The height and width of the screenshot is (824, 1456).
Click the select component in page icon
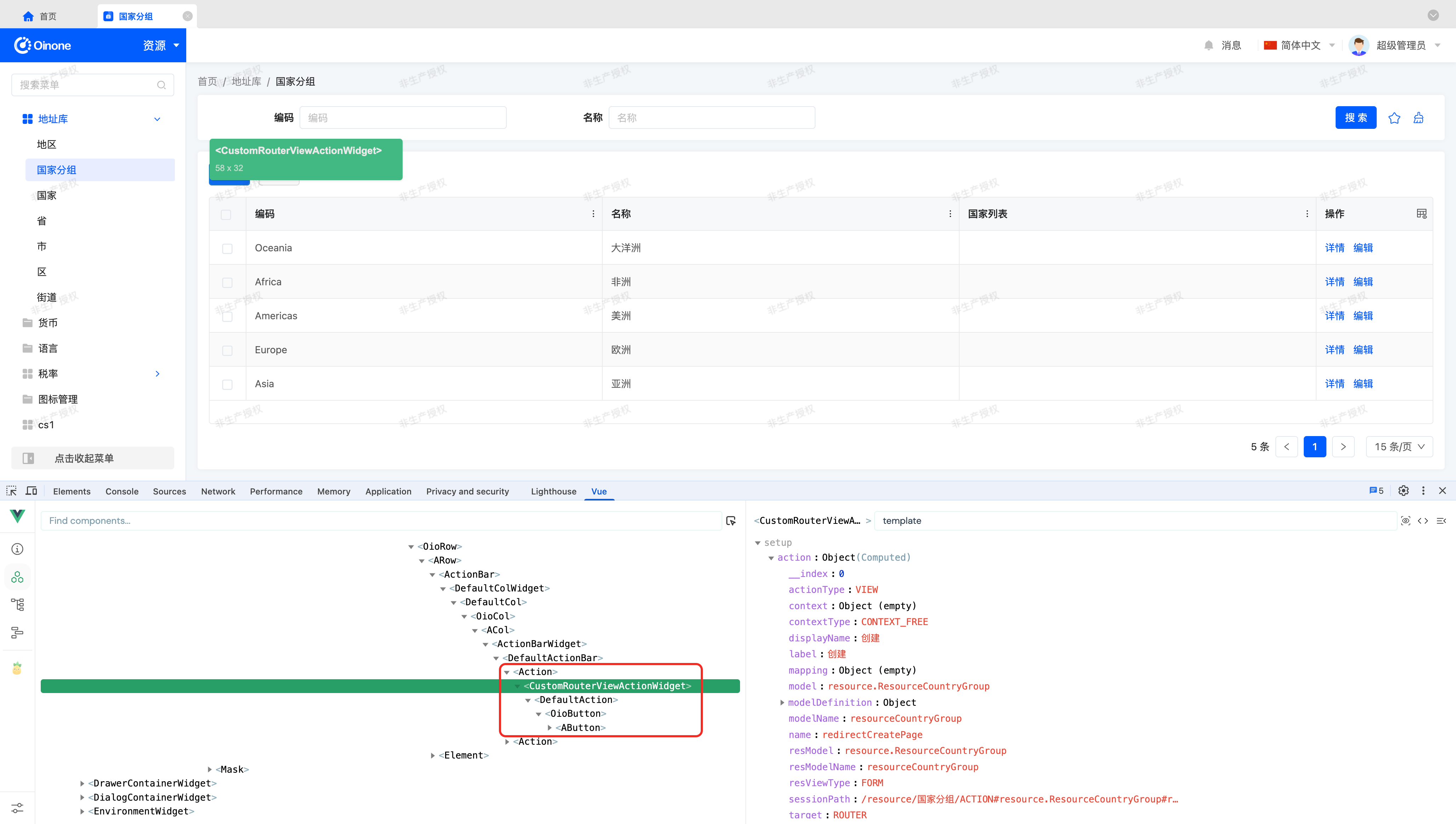tap(731, 521)
